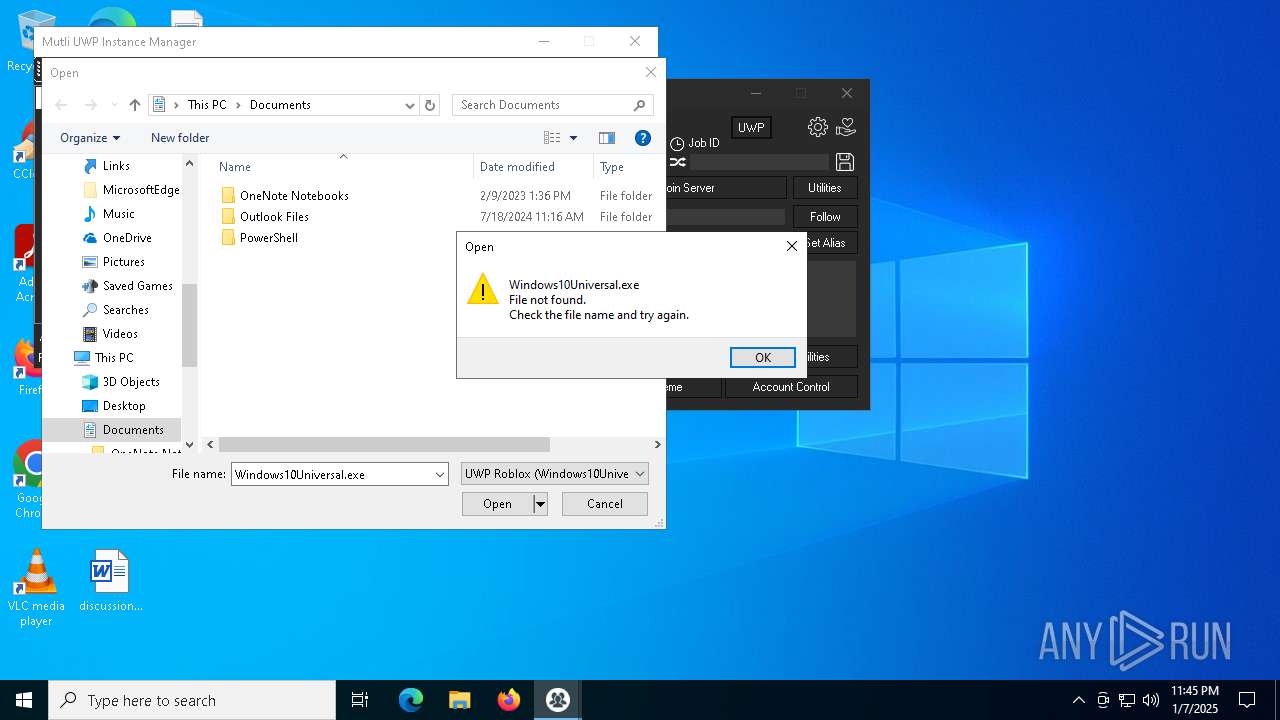
Task: Click the navigation pane vertical scrollbar
Action: 189,325
